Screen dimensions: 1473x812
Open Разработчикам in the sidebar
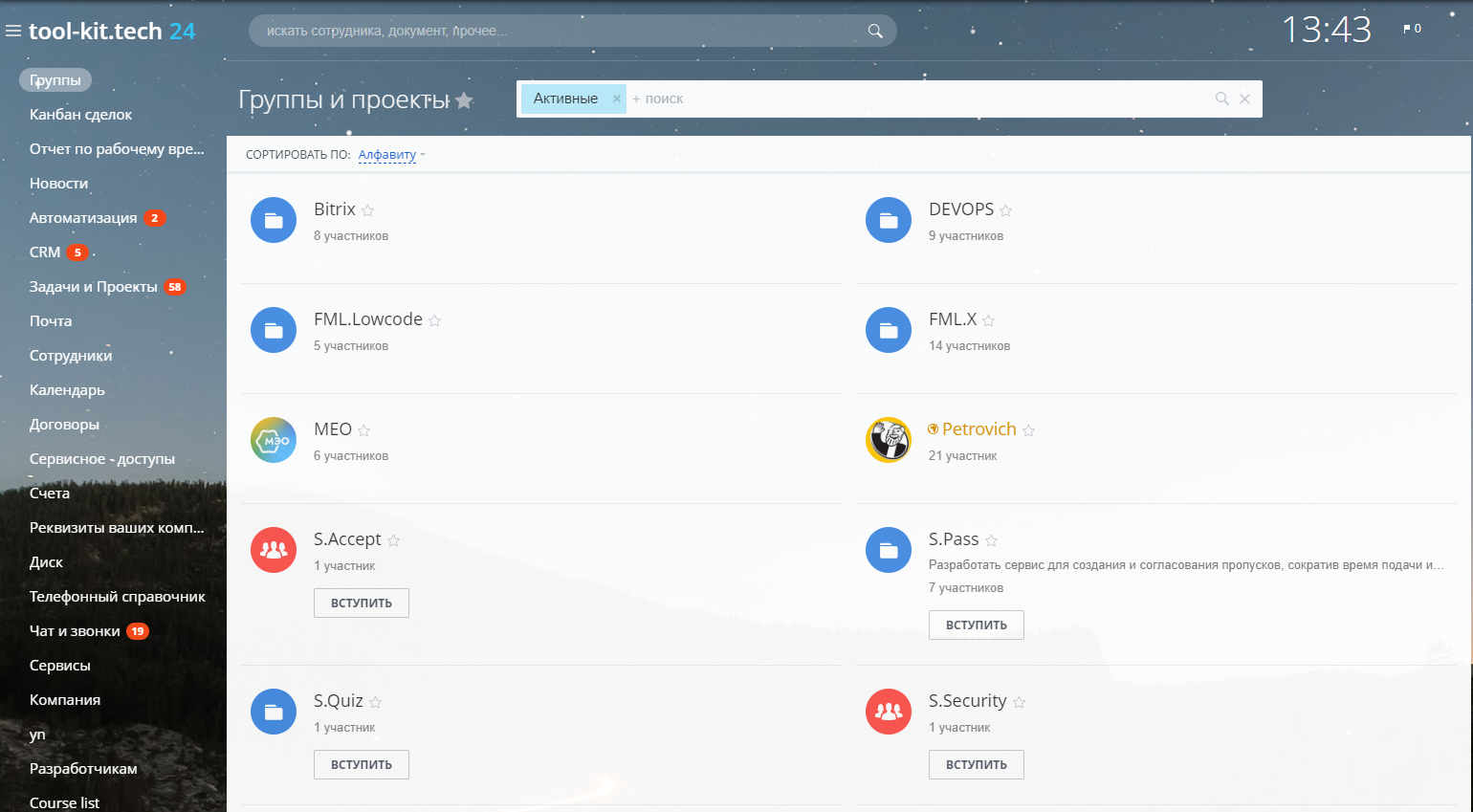tap(83, 769)
